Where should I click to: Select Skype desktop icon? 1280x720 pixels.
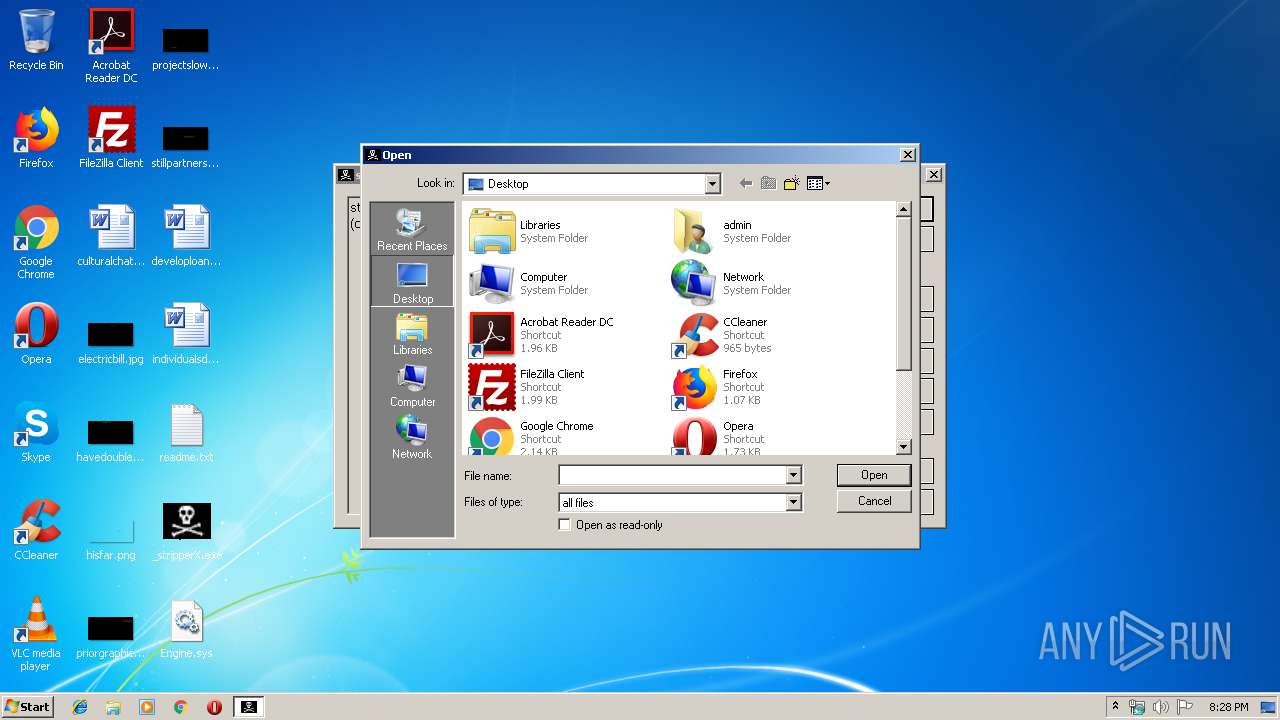[36, 432]
